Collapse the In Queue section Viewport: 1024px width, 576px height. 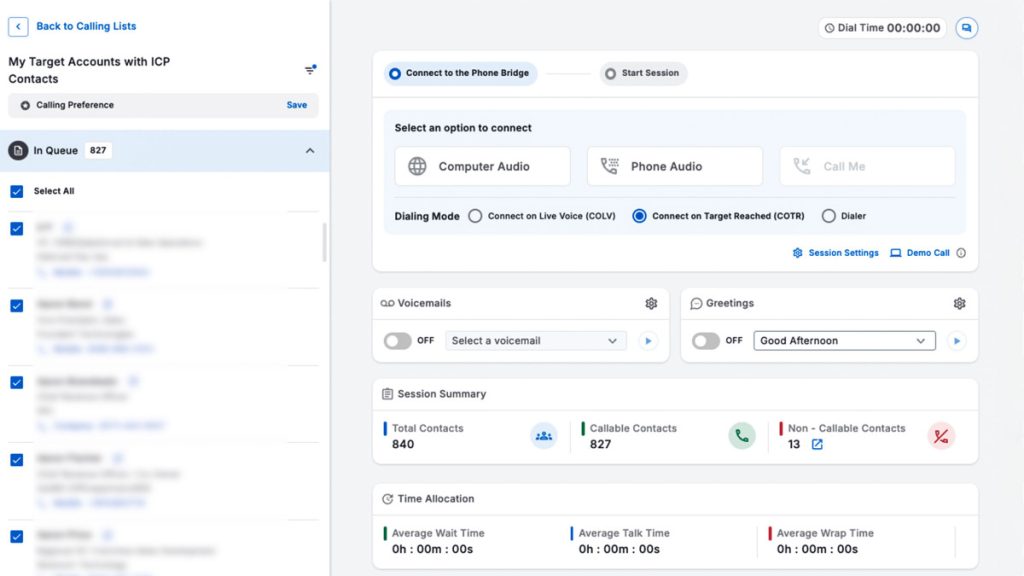pos(310,151)
